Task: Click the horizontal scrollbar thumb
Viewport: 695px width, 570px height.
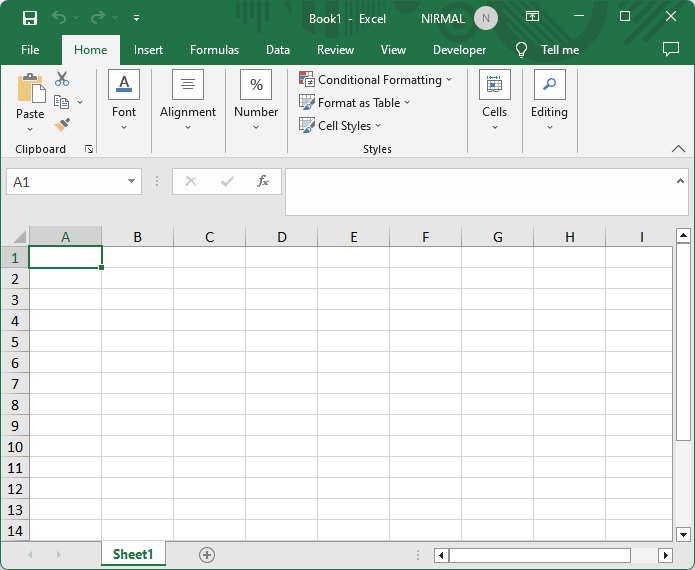Action: pyautogui.click(x=540, y=555)
